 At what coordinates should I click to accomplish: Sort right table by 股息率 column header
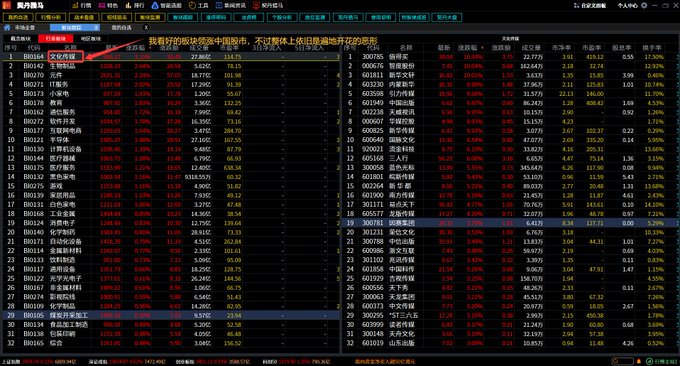(622, 48)
